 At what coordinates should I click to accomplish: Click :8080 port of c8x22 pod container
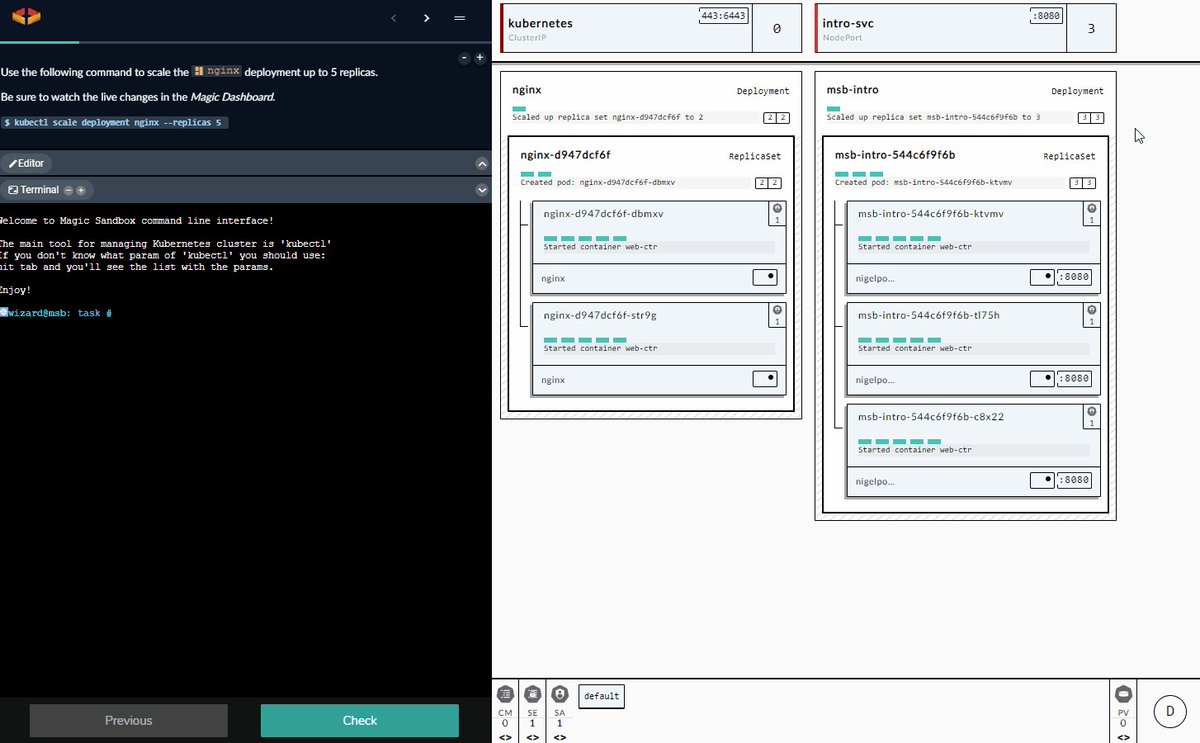[1074, 480]
